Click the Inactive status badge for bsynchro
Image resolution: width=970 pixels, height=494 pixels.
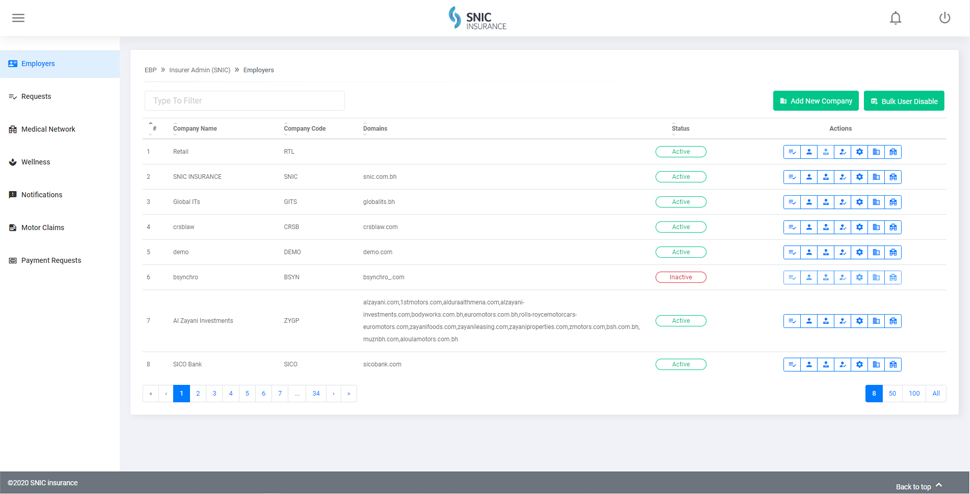click(680, 278)
